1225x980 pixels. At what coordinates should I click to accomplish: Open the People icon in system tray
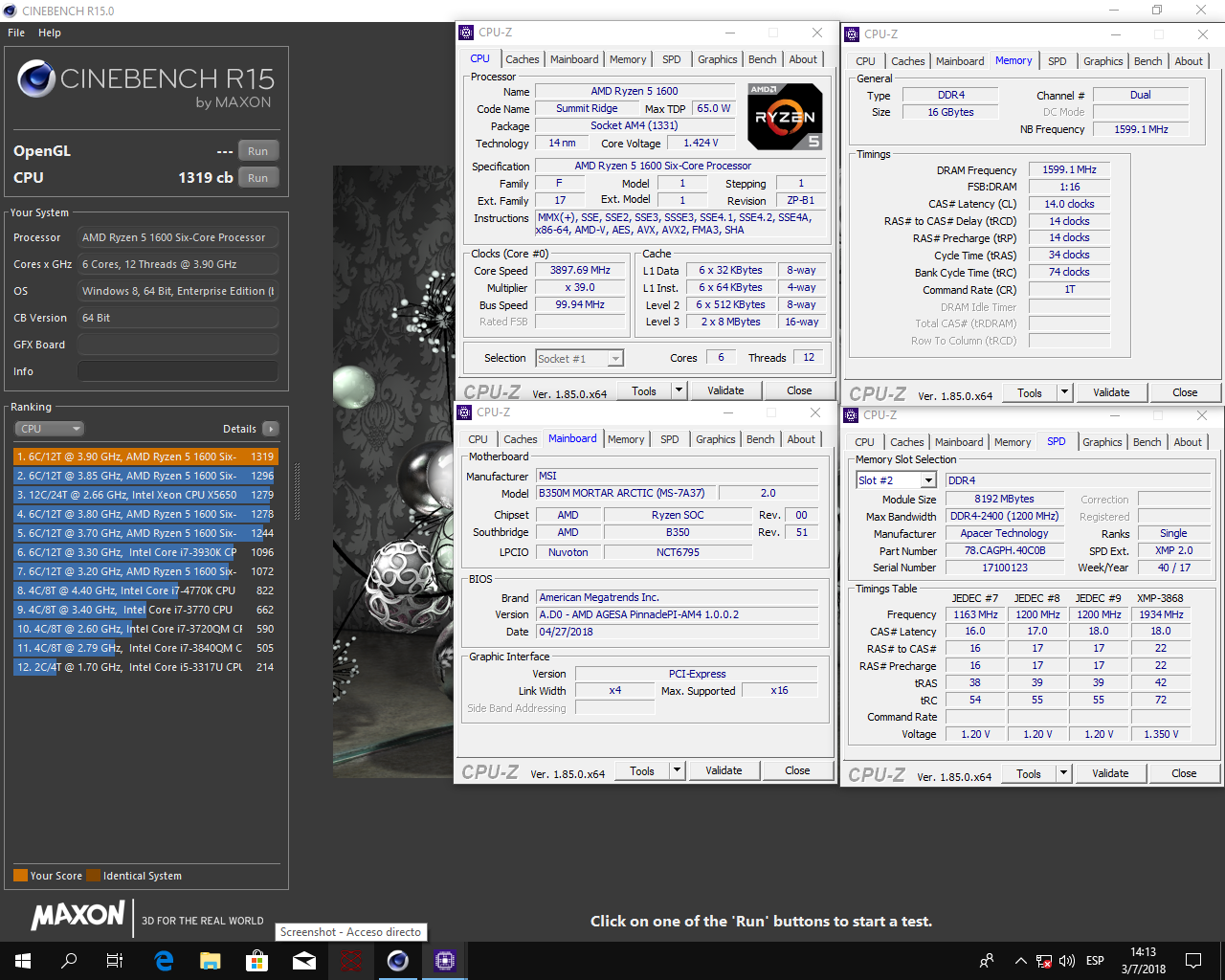click(987, 961)
